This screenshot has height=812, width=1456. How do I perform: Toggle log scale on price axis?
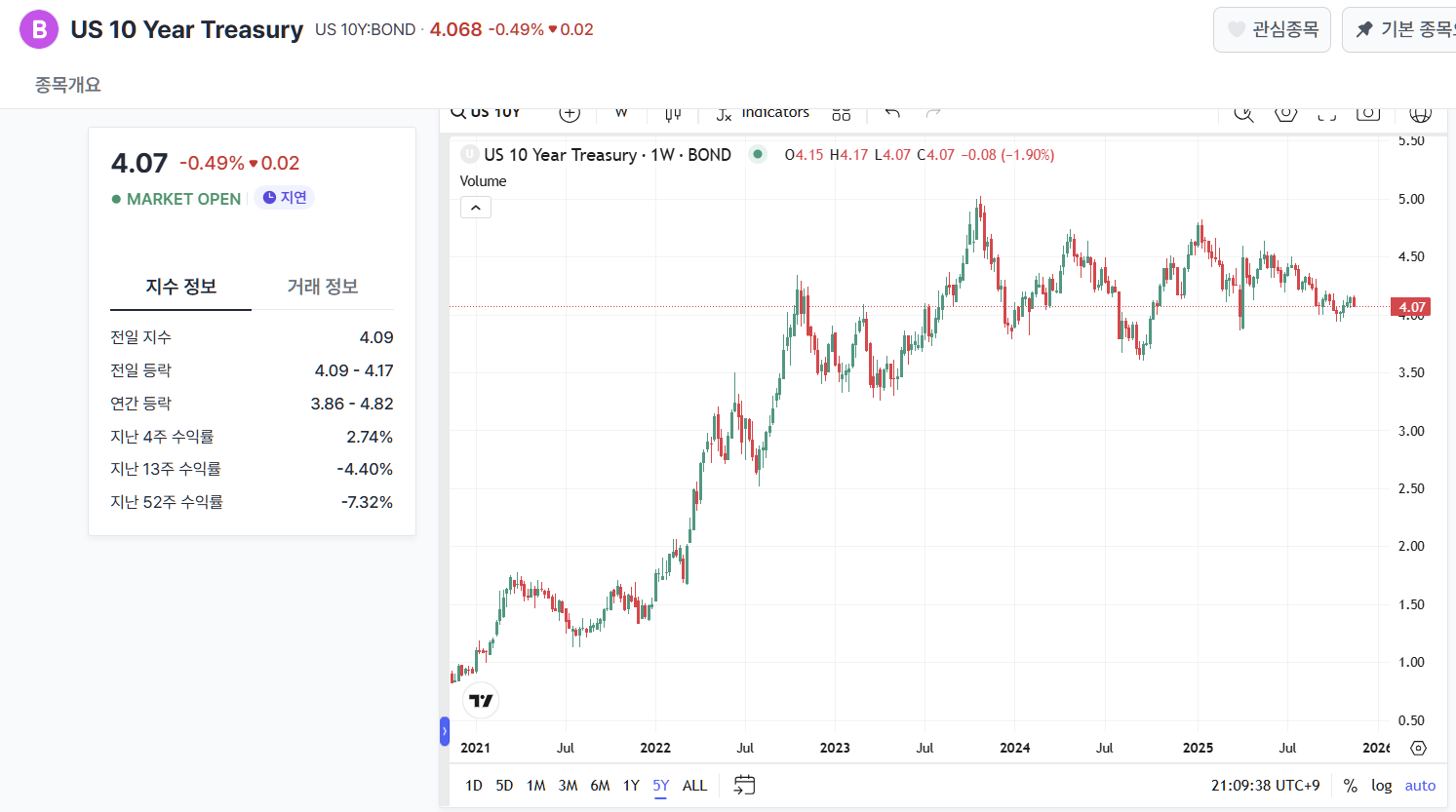coord(1381,786)
